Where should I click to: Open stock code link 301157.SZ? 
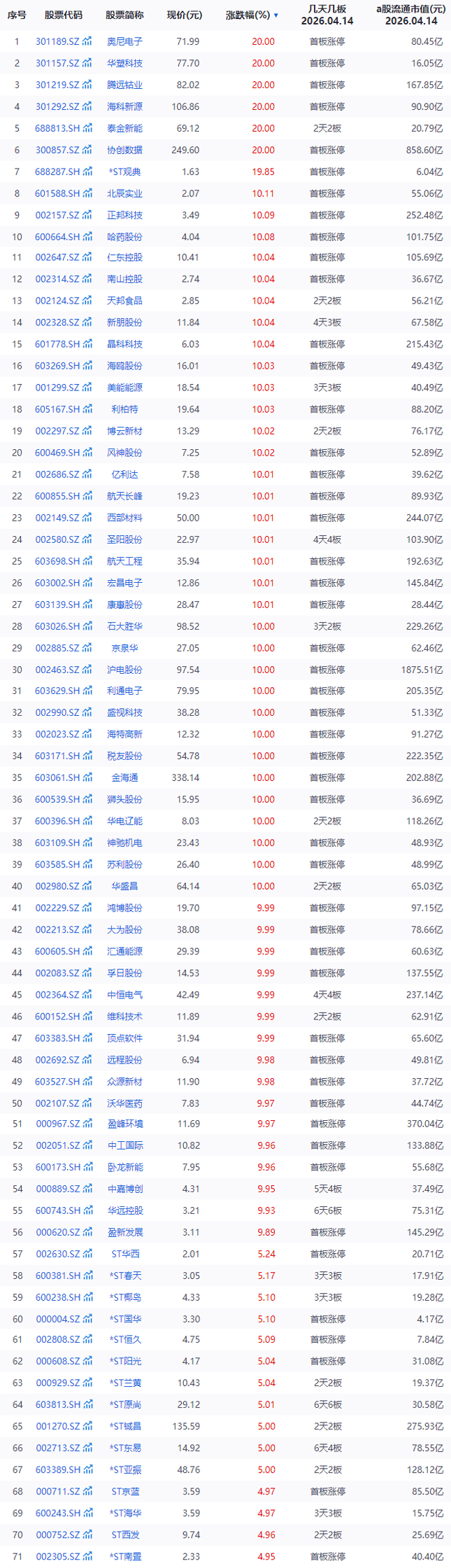(x=57, y=64)
